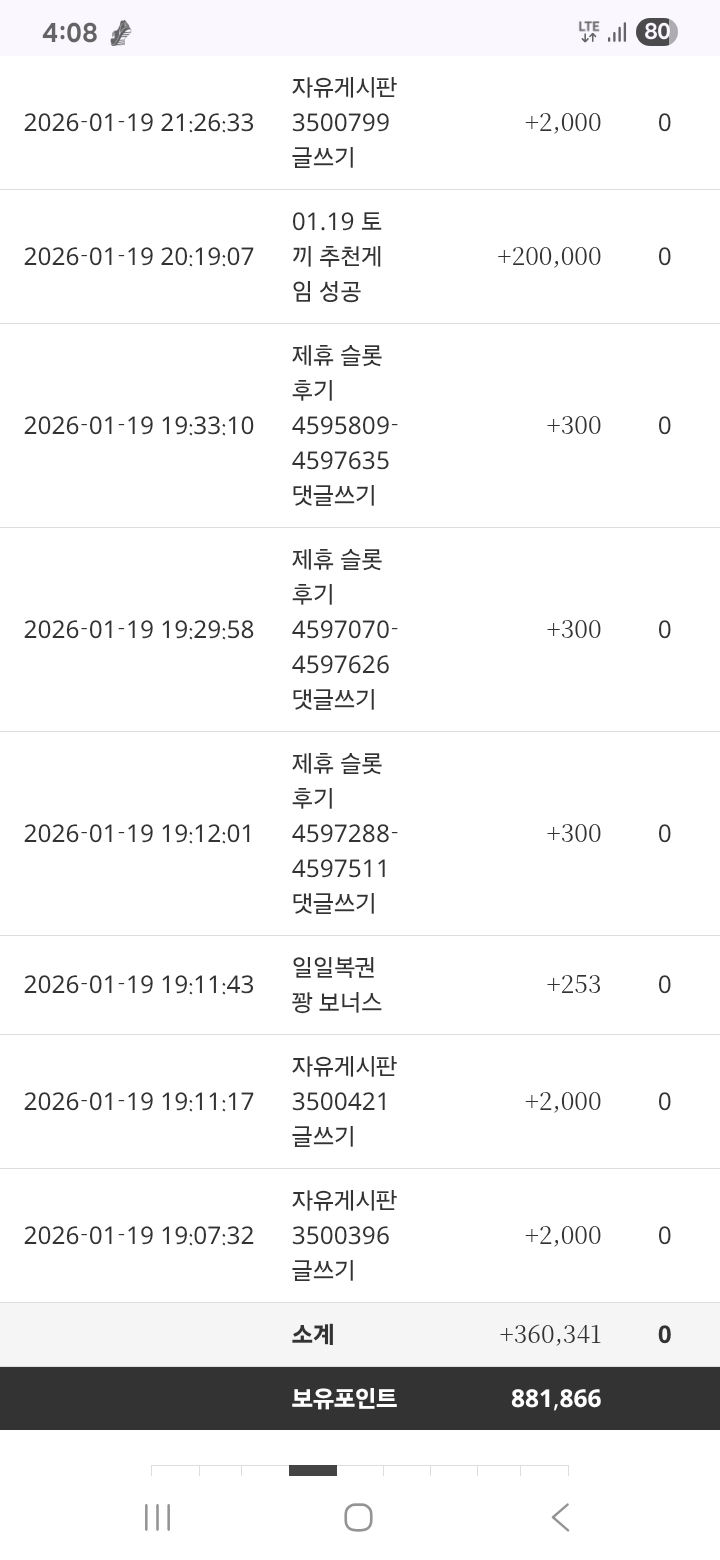Select the dark highlighted pagination button
Image resolution: width=720 pixels, height=1560 pixels.
coord(312,1470)
